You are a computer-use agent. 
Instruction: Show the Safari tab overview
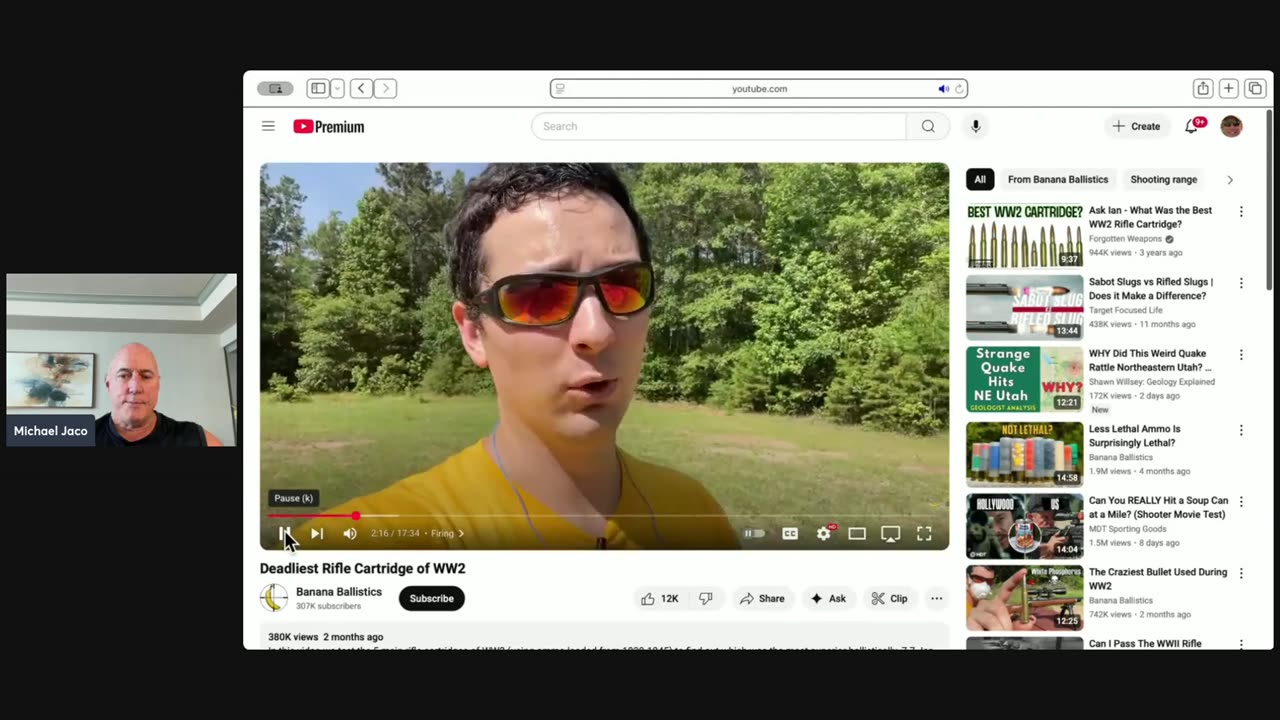coord(1255,89)
